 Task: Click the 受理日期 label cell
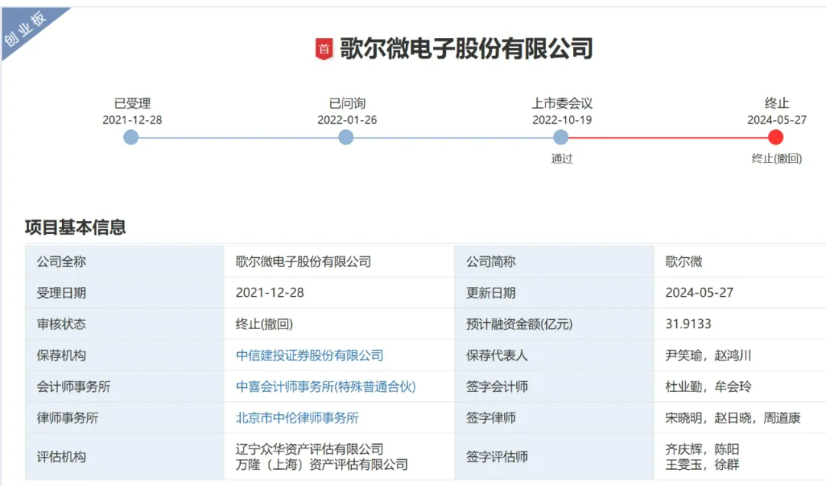click(x=125, y=293)
